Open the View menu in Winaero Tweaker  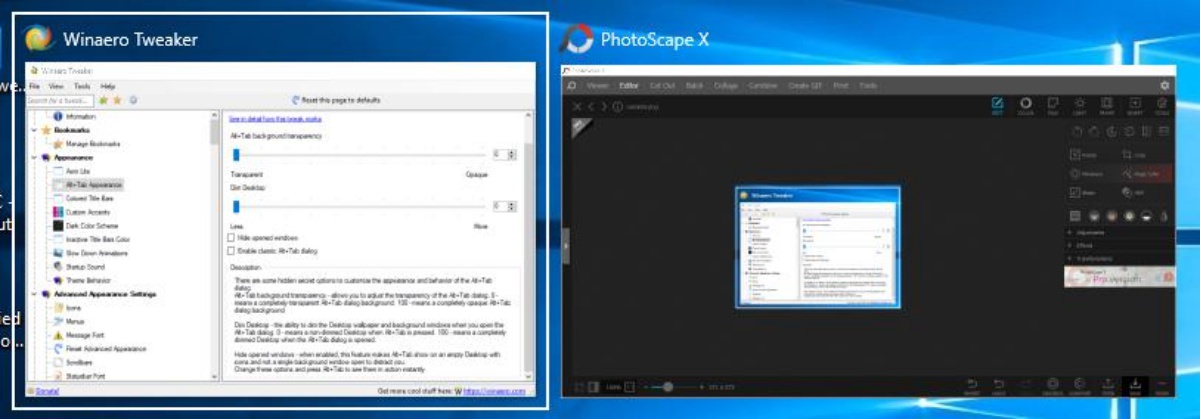pos(55,87)
